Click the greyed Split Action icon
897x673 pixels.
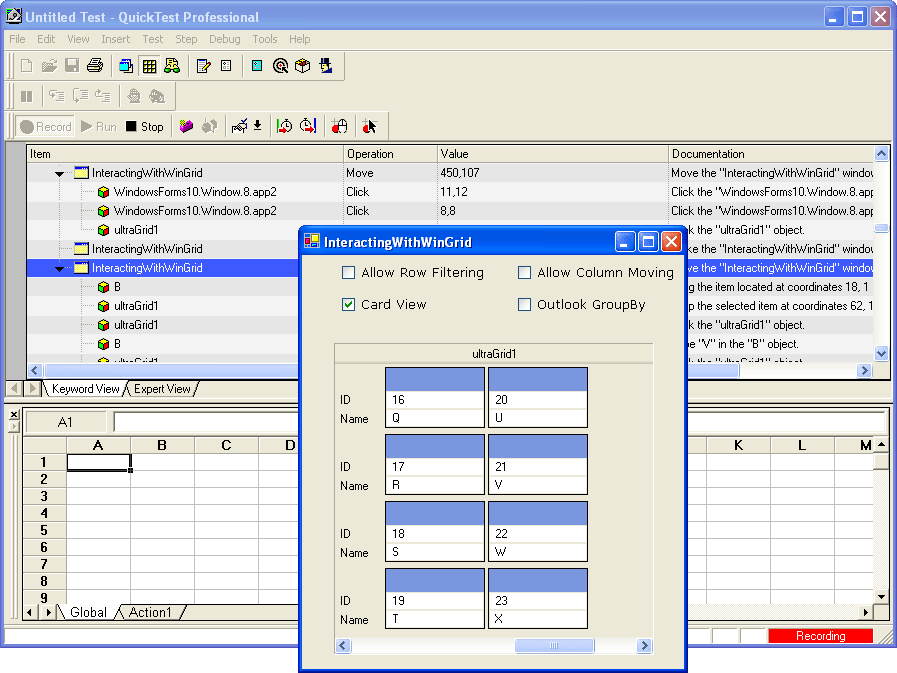tap(209, 126)
